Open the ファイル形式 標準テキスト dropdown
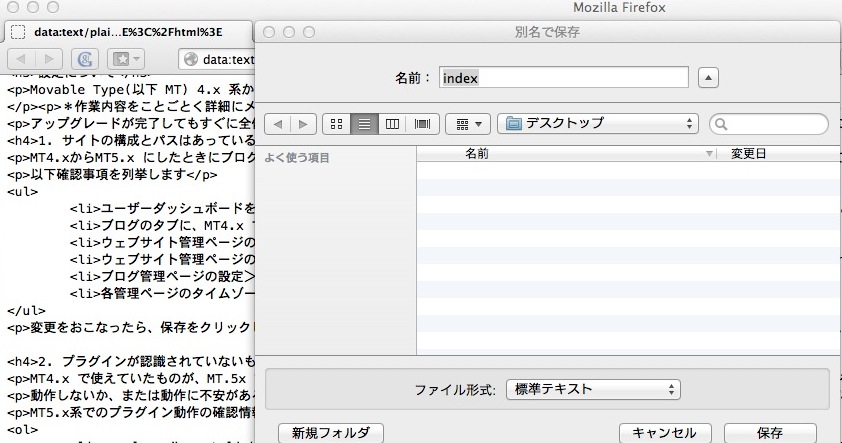842x443 pixels. 593,388
